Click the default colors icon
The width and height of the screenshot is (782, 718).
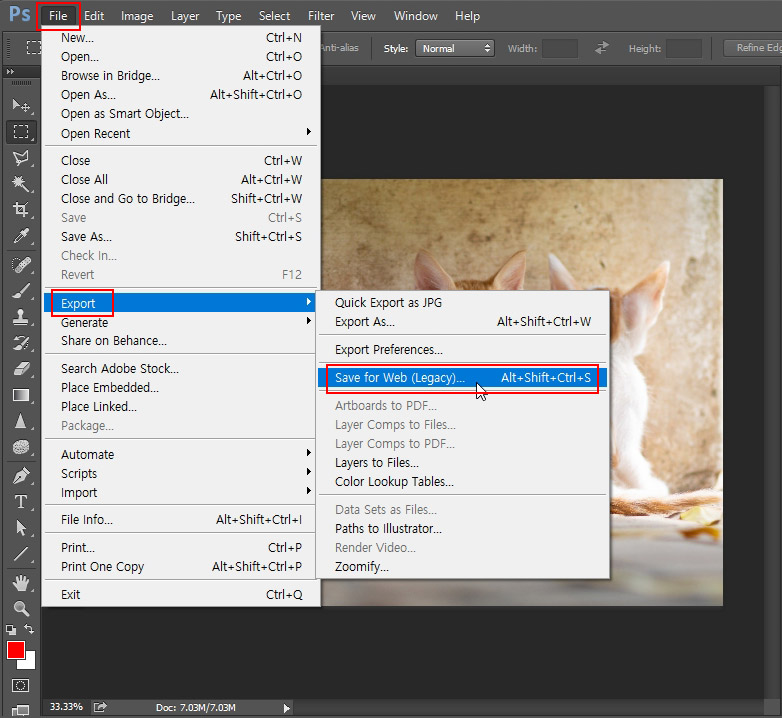10,630
